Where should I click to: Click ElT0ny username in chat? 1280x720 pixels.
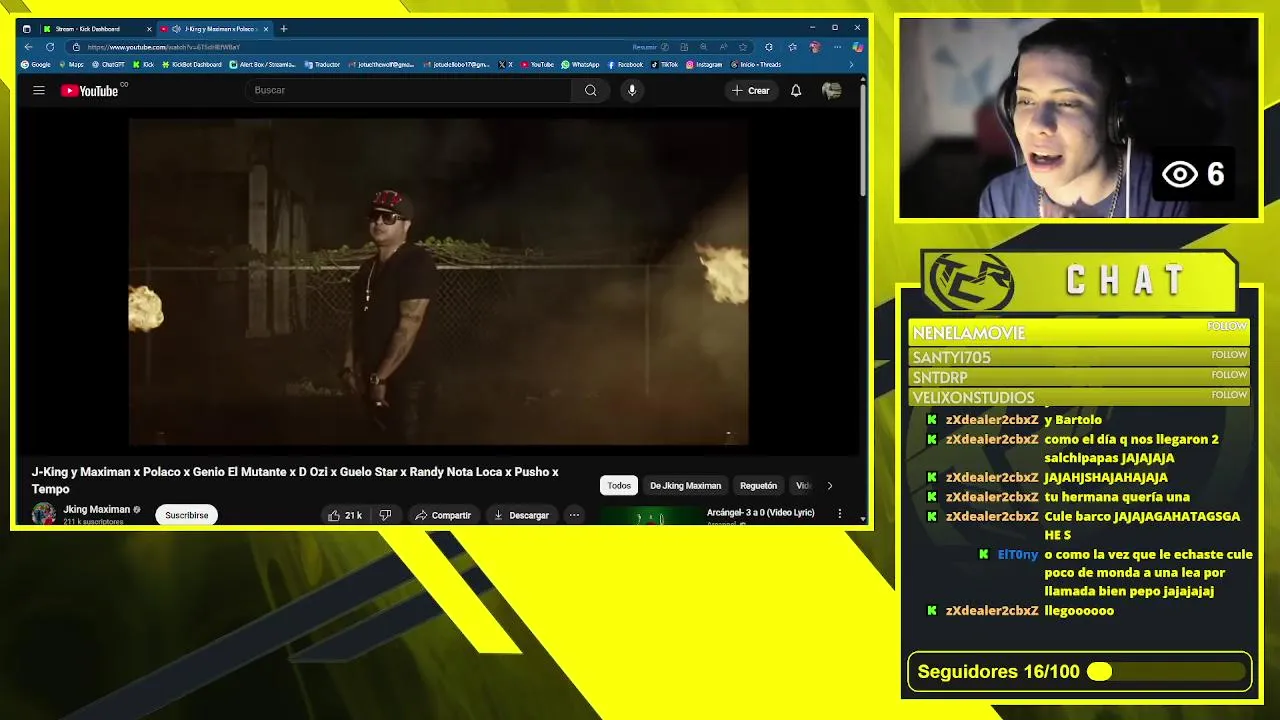tap(1018, 554)
